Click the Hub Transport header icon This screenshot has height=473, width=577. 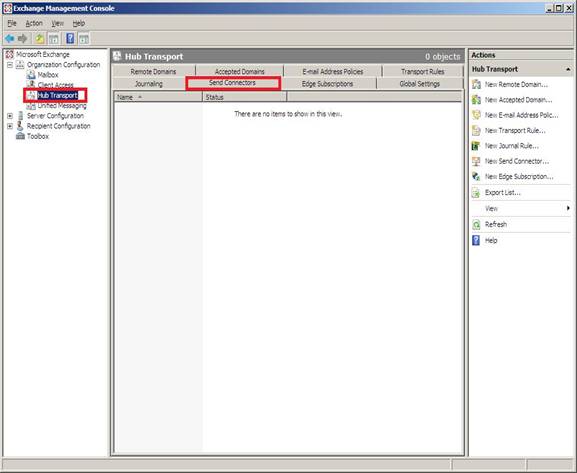tap(117, 56)
